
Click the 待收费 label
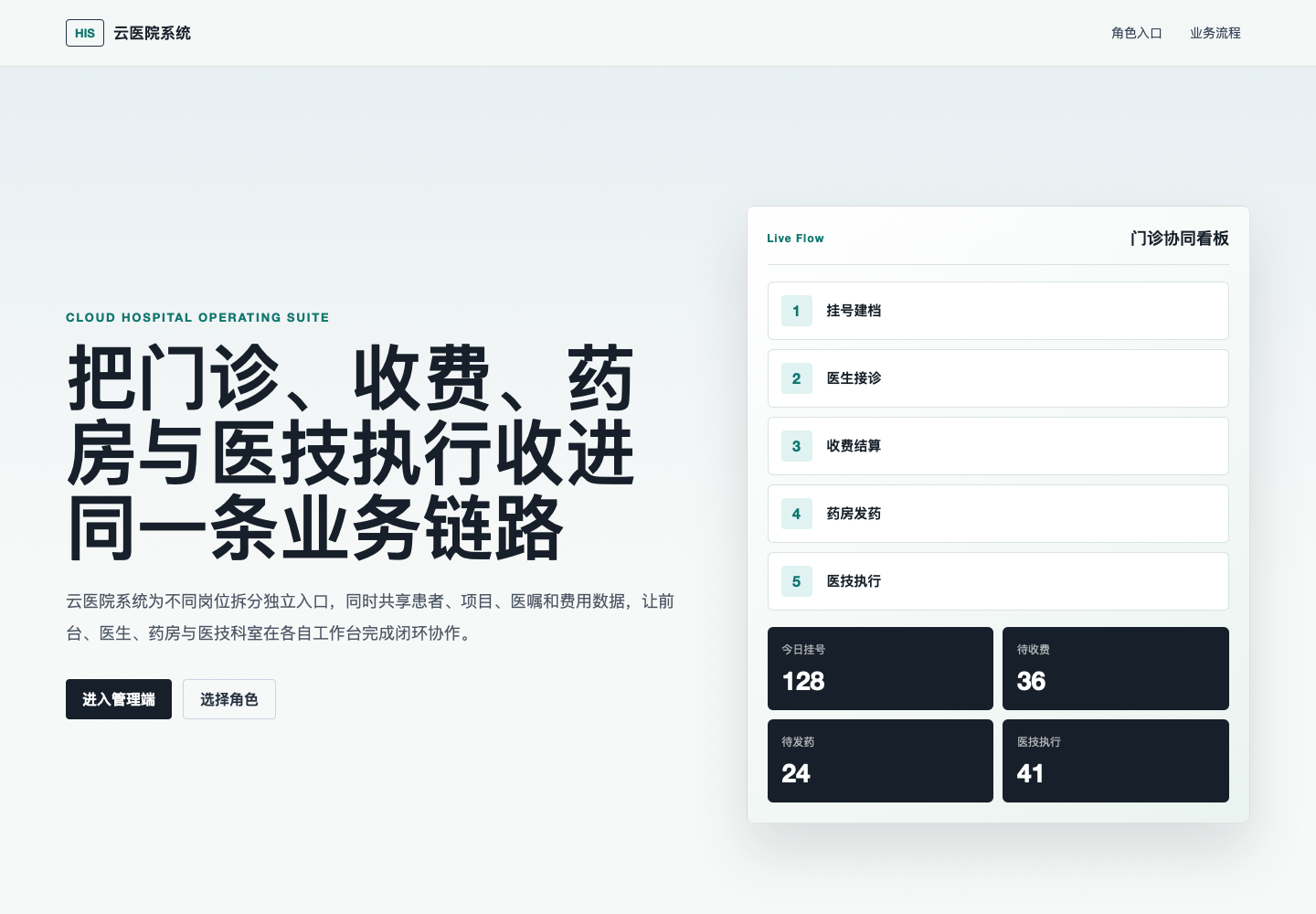pyautogui.click(x=1034, y=650)
